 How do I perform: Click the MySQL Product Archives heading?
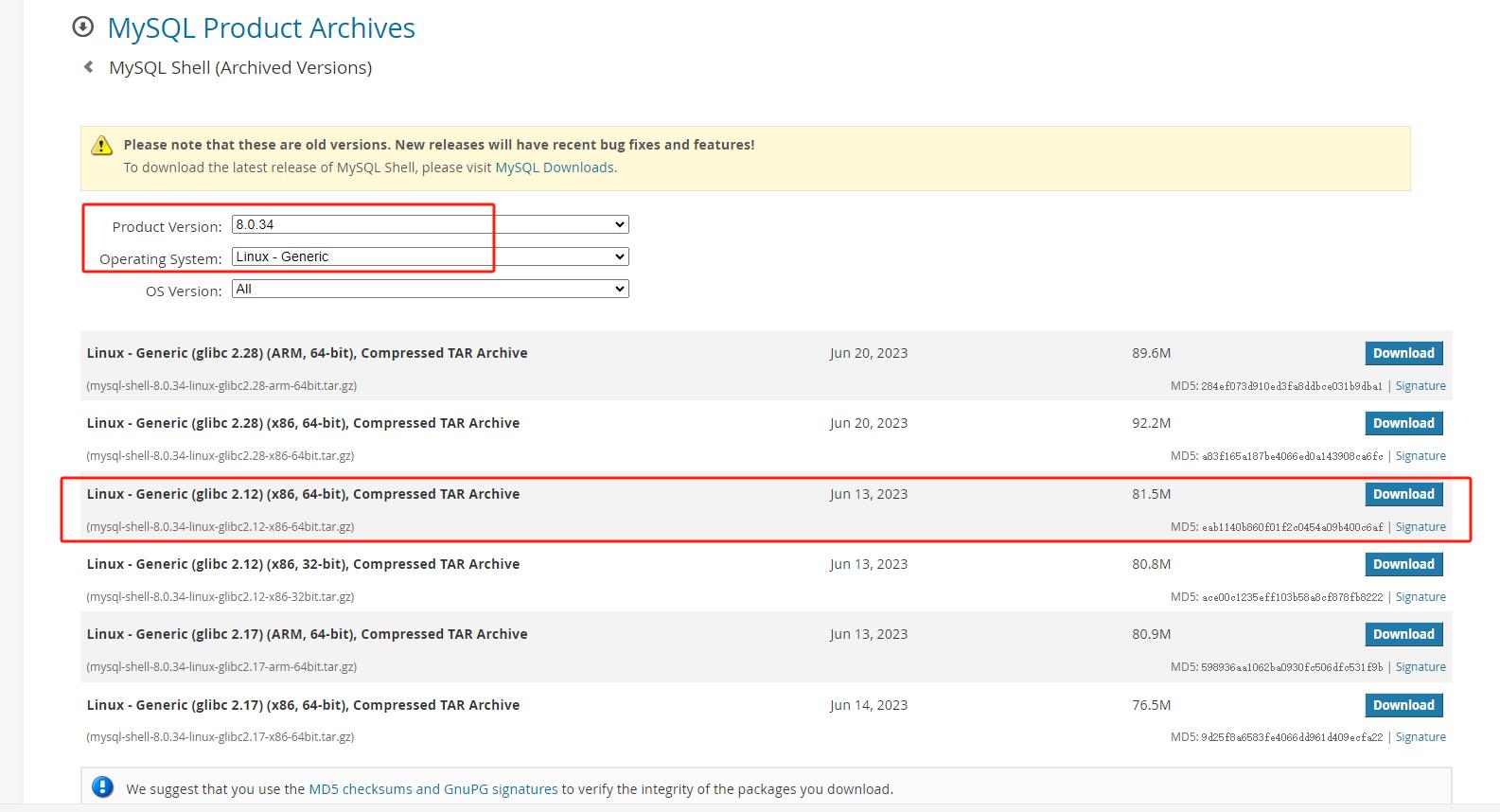[x=261, y=28]
